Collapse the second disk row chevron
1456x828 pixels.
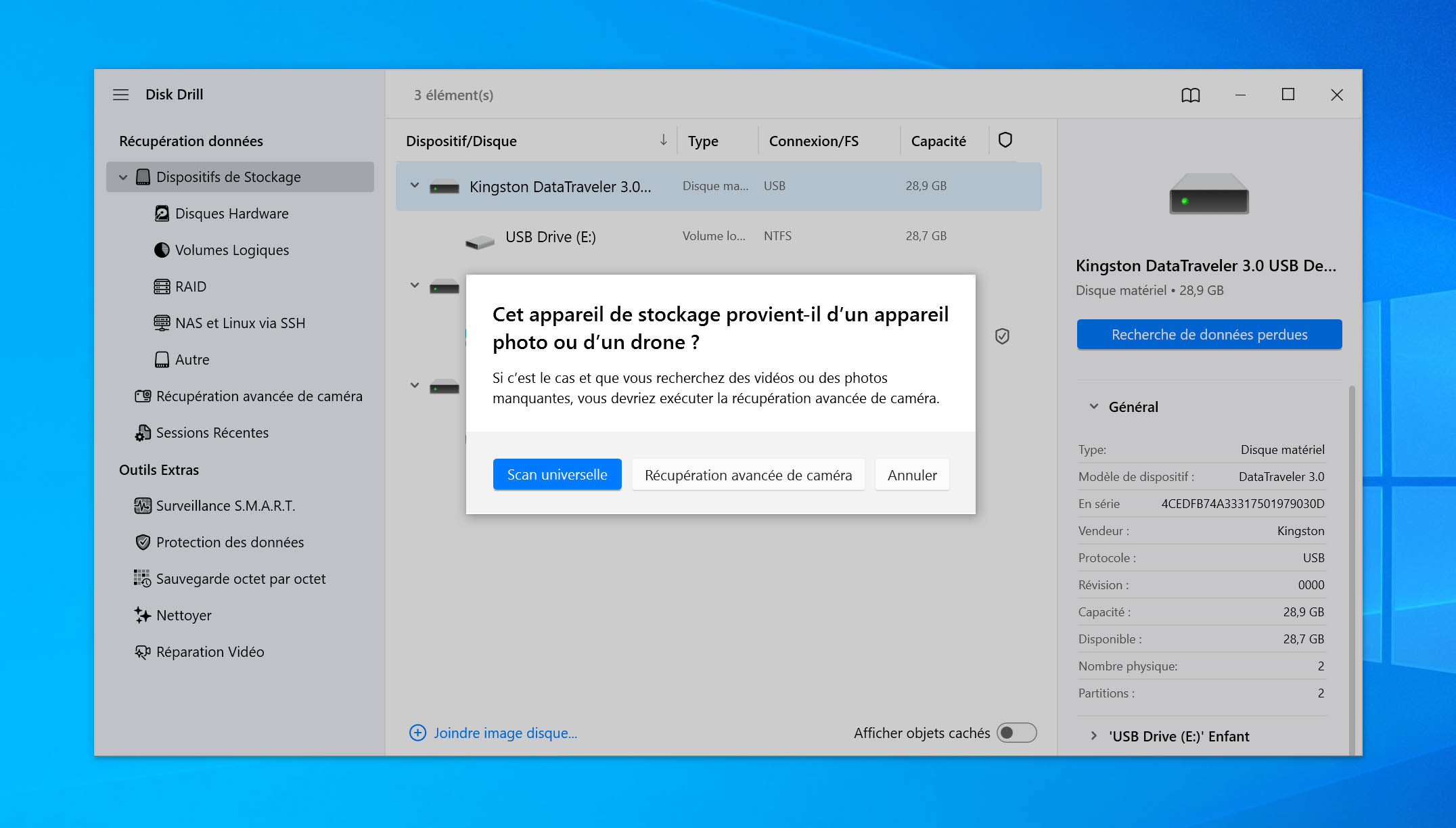tap(415, 285)
